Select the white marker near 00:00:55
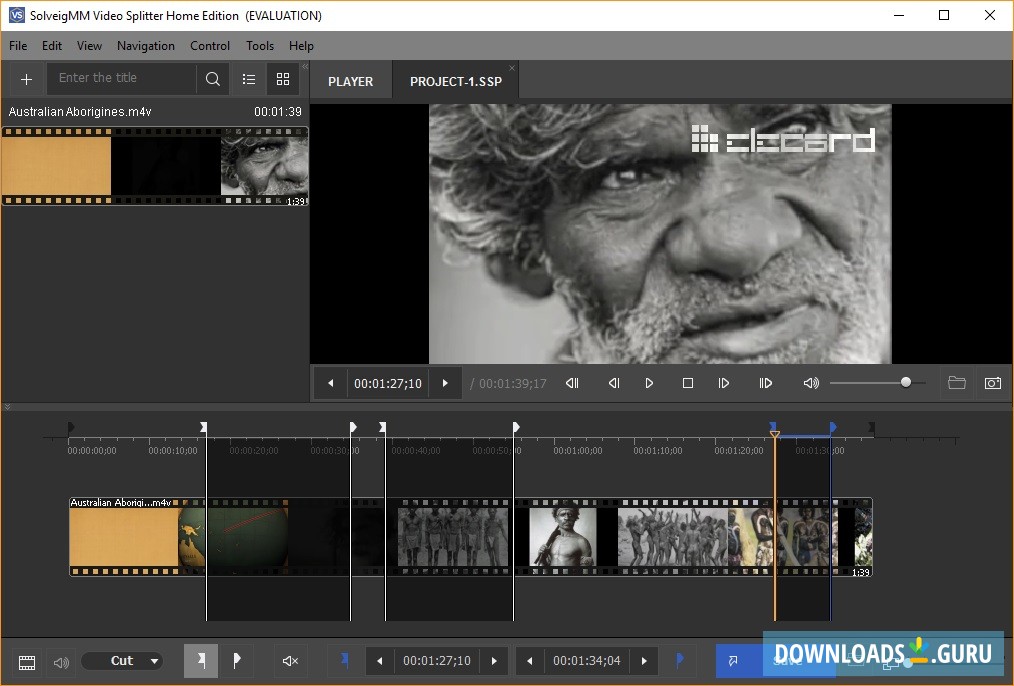Image resolution: width=1014 pixels, height=686 pixels. (x=516, y=427)
